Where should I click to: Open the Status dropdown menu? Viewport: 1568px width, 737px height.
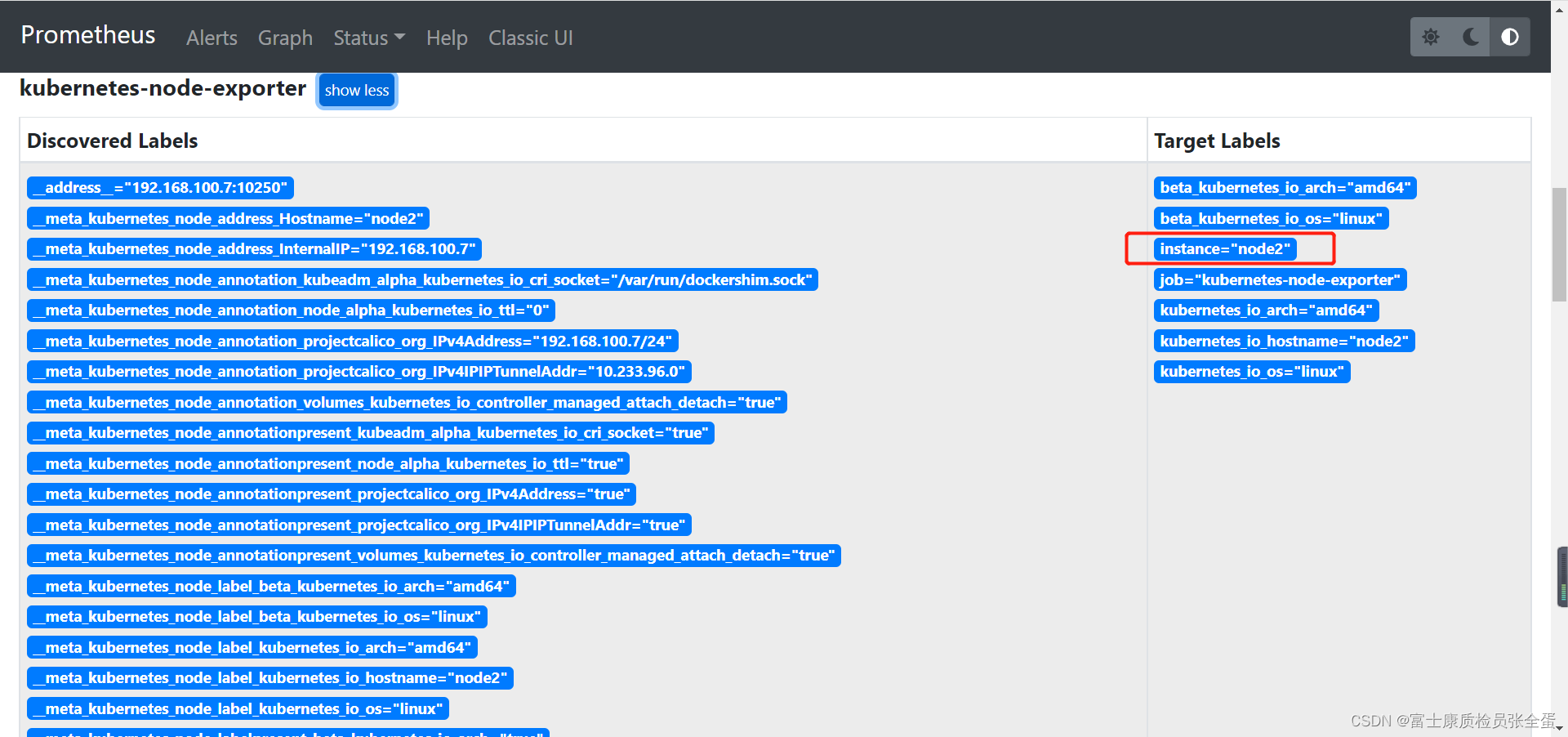(369, 38)
